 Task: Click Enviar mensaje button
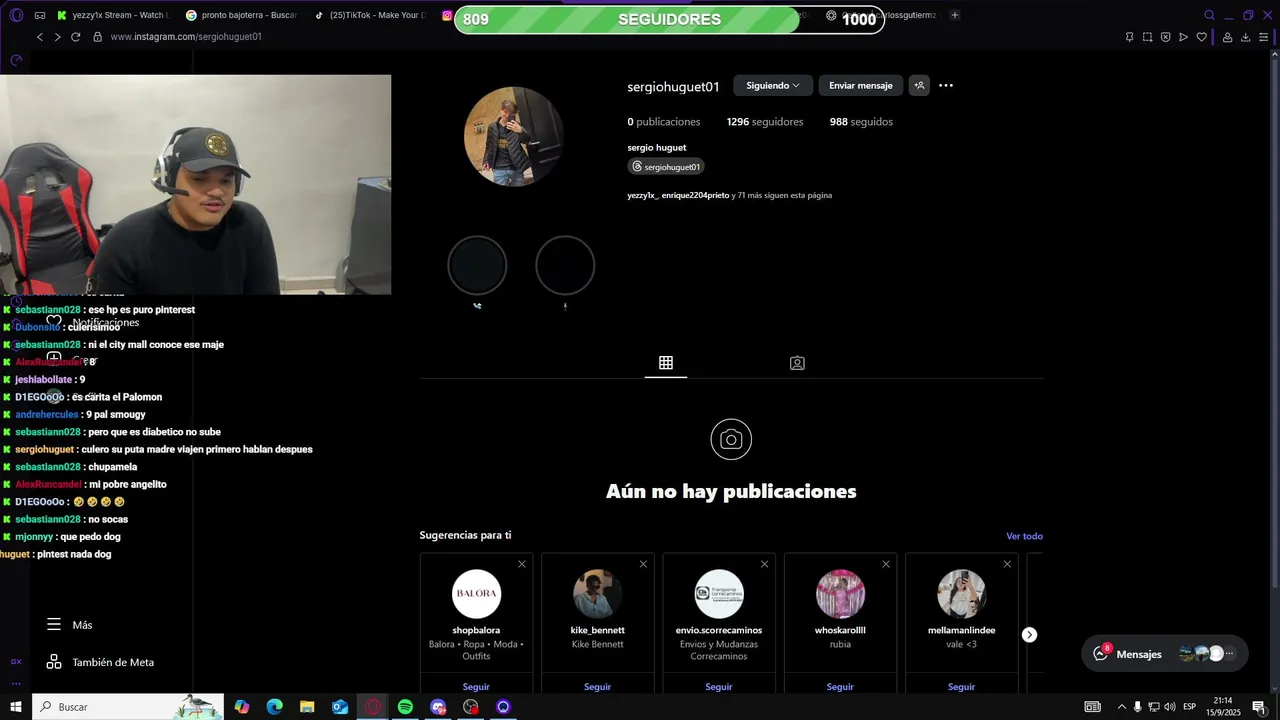click(861, 86)
